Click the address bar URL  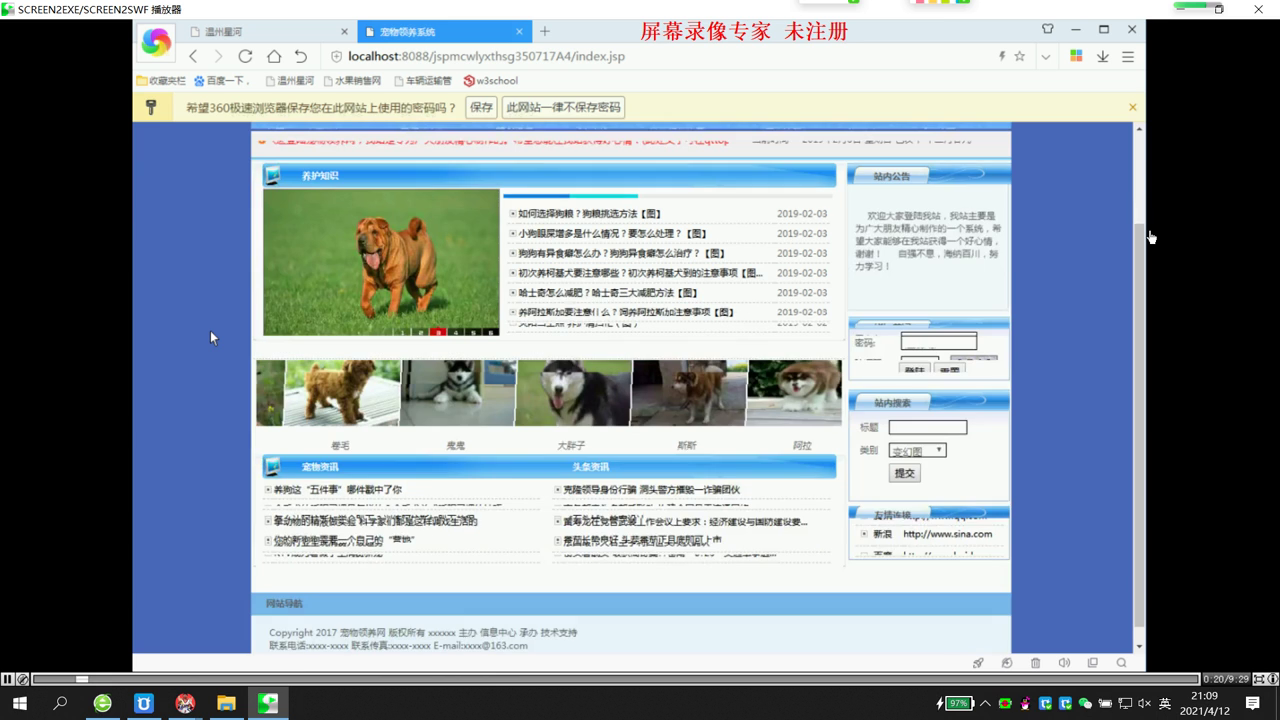click(x=486, y=57)
